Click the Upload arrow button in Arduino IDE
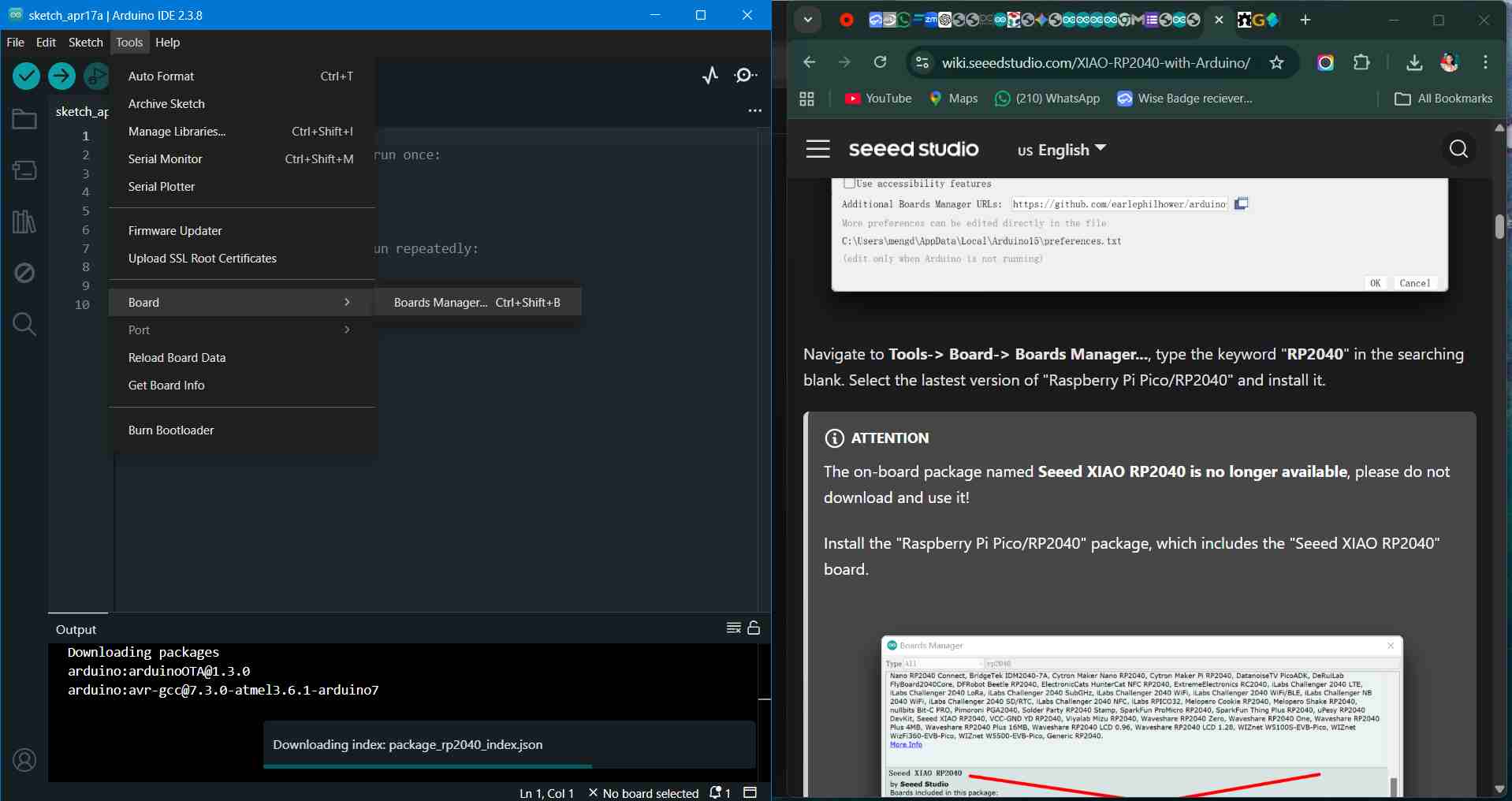 tap(61, 76)
